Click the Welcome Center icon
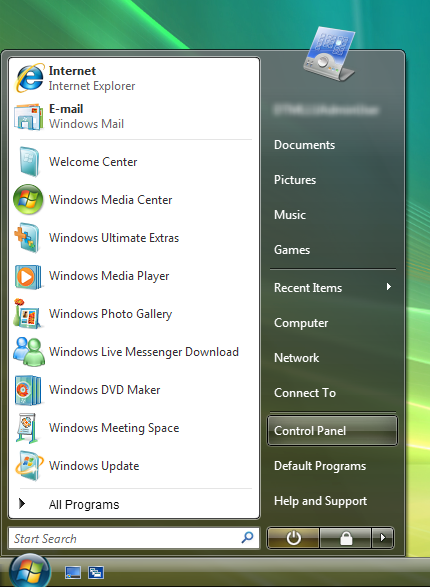 pos(29,162)
